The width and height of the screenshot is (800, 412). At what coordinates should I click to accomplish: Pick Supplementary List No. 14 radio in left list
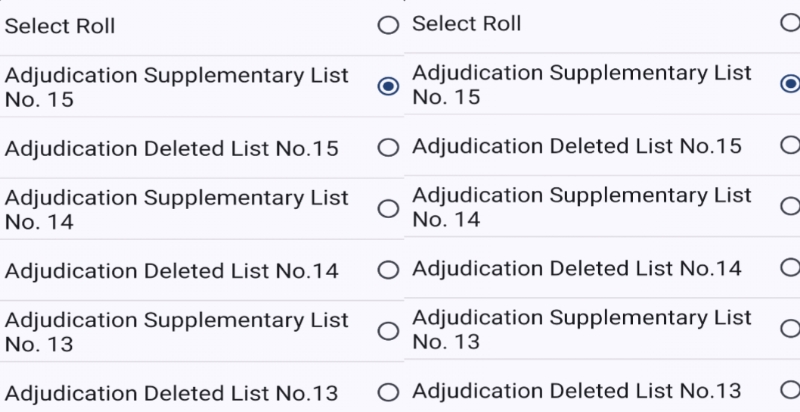(x=388, y=209)
